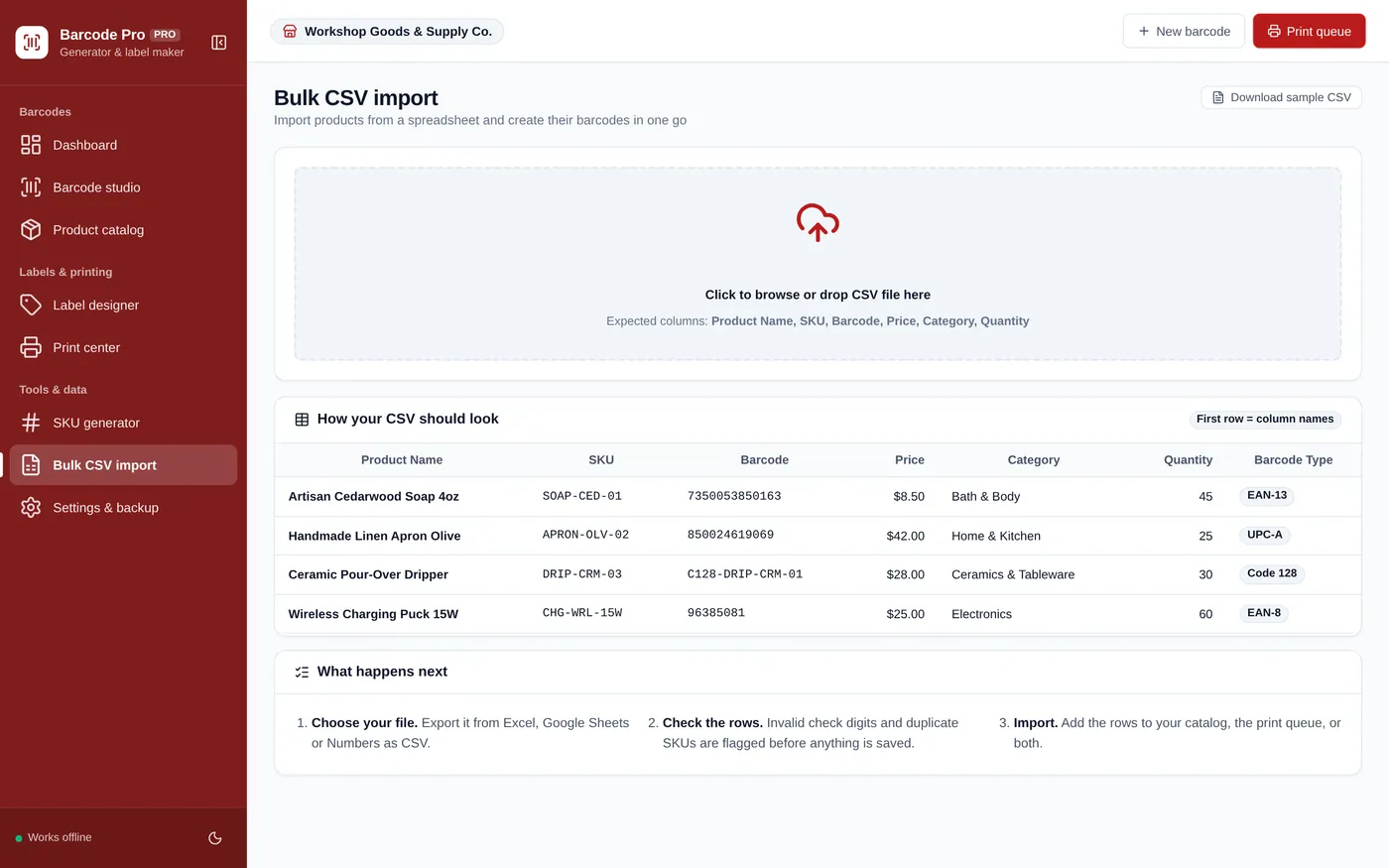Click the Dashboard grid icon

click(31, 145)
